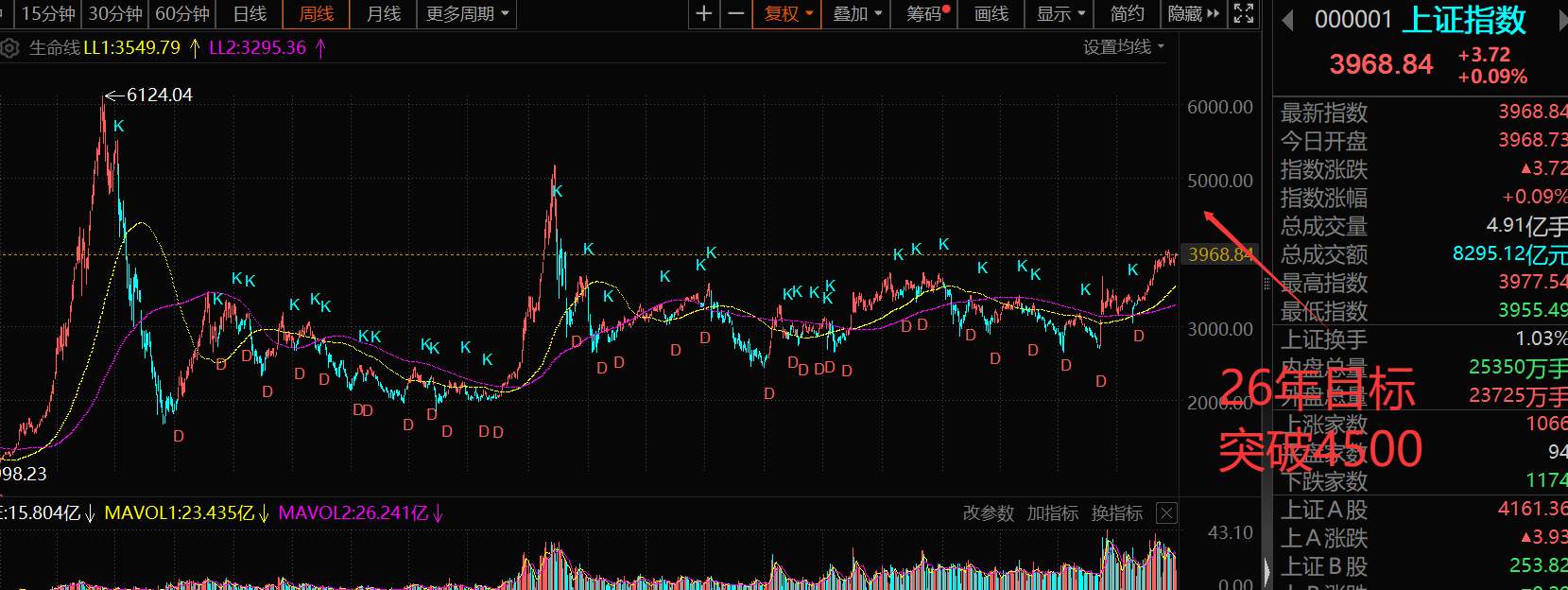Click the 最新指数 row label
Image resolution: width=1568 pixels, height=590 pixels.
click(1323, 113)
